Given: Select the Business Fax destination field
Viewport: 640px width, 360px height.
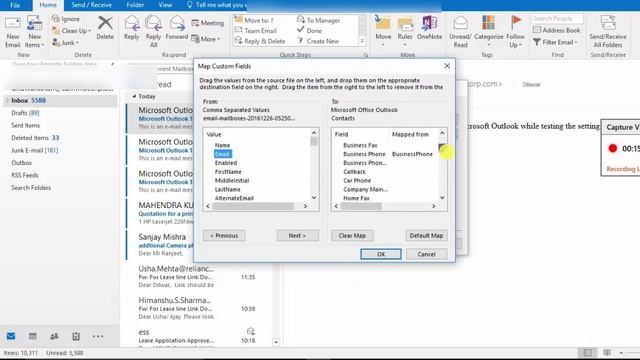Looking at the screenshot, I should pyautogui.click(x=360, y=145).
